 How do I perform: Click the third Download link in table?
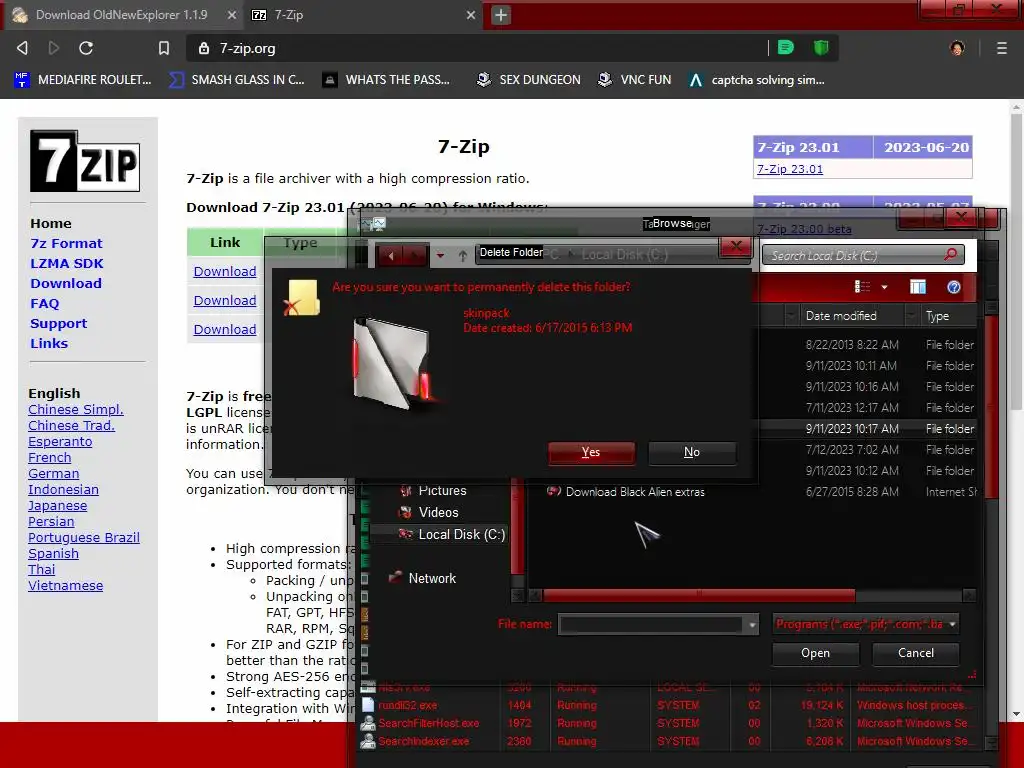(x=225, y=330)
